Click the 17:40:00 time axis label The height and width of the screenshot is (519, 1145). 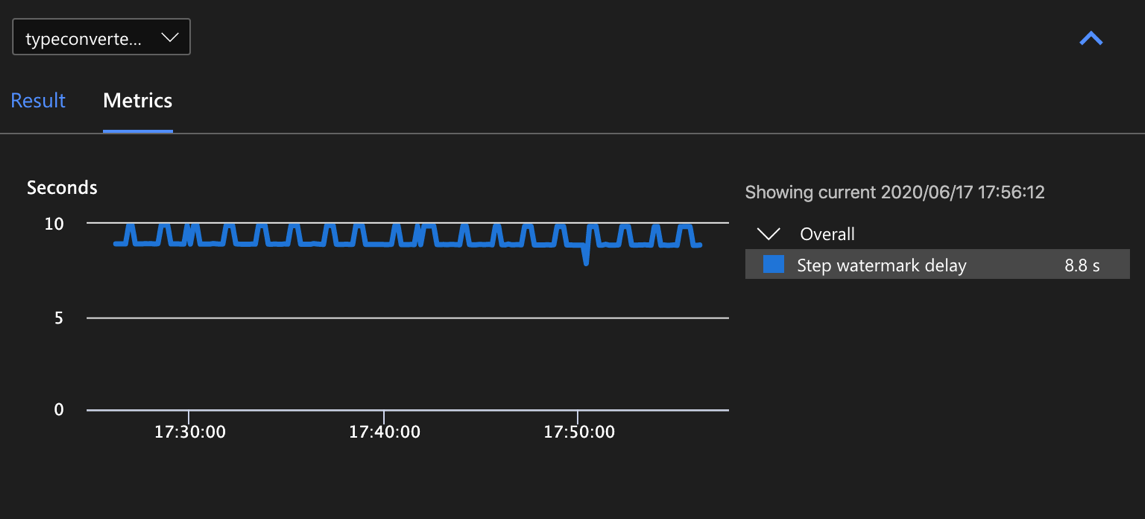point(384,432)
